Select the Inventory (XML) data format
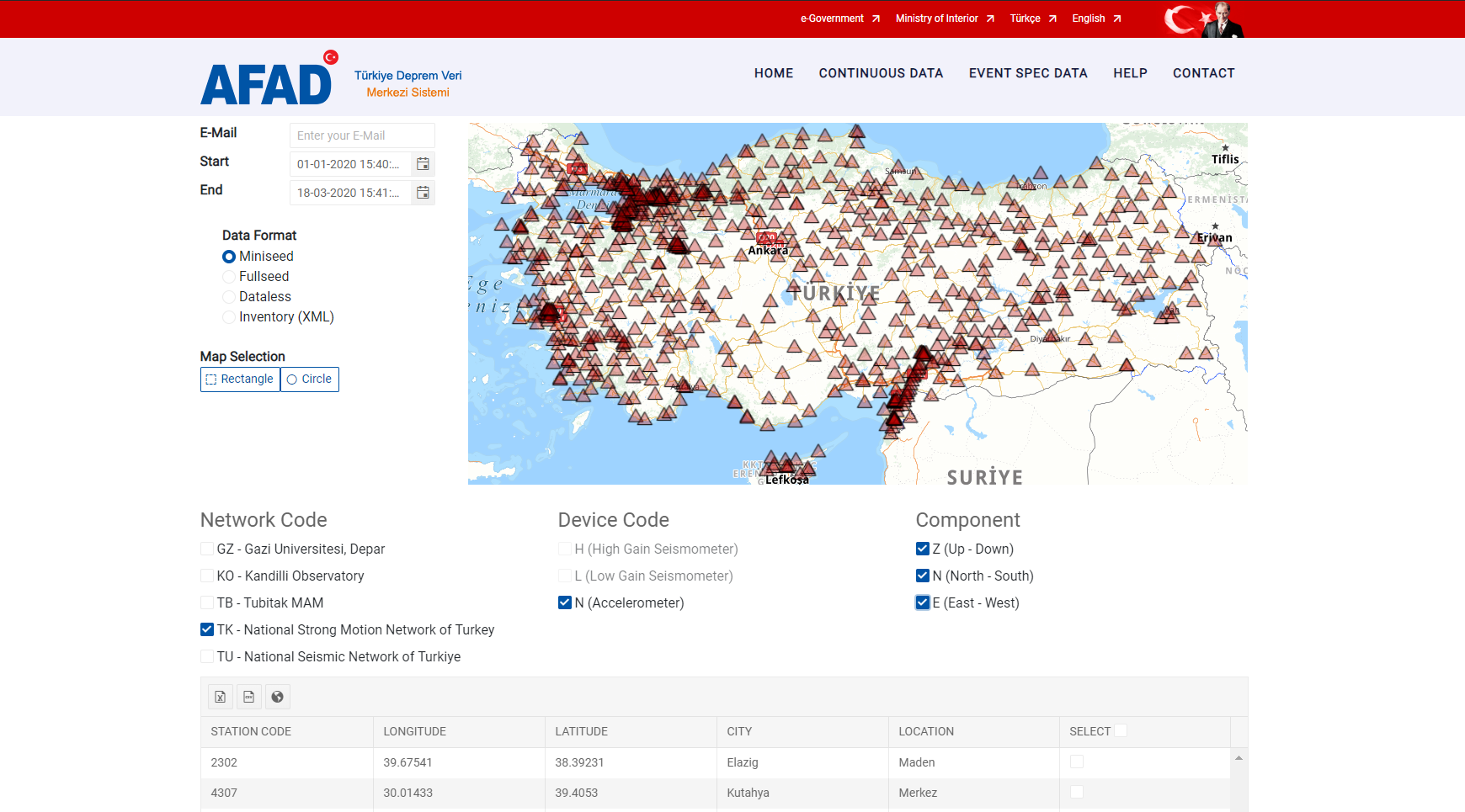The image size is (1465, 812). coord(229,317)
